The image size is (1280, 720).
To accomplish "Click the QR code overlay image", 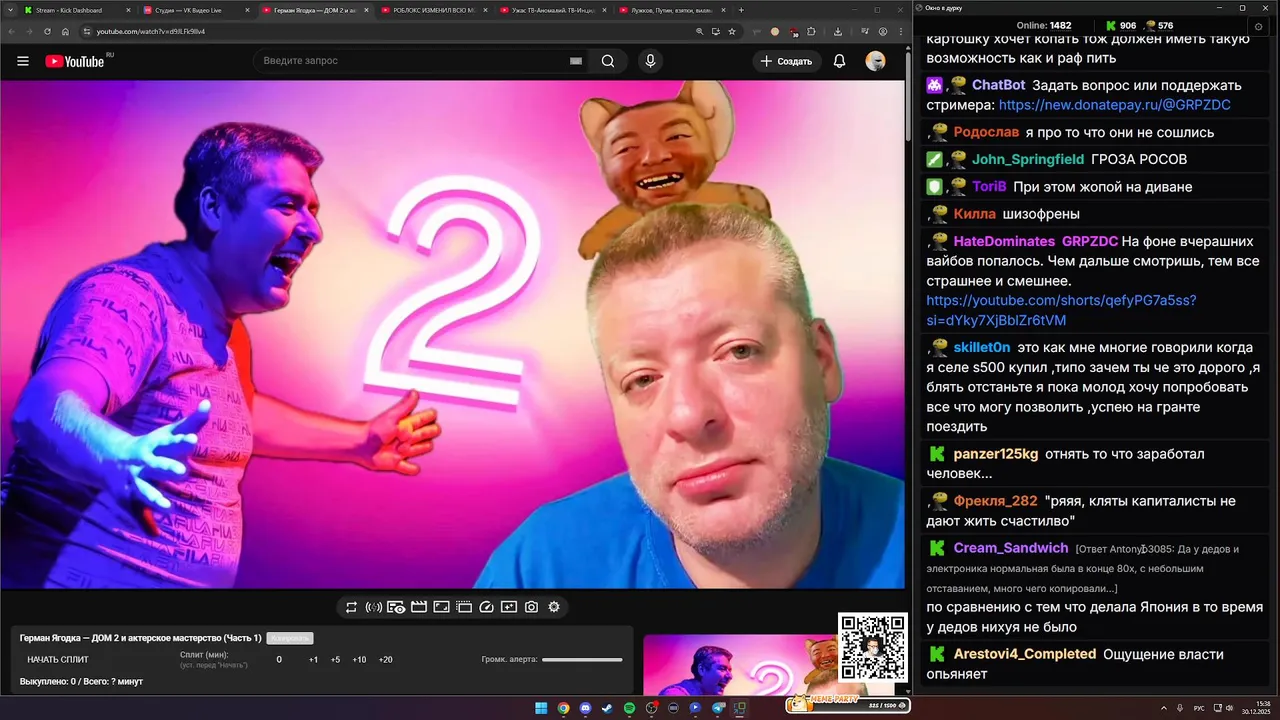I will pos(872,648).
